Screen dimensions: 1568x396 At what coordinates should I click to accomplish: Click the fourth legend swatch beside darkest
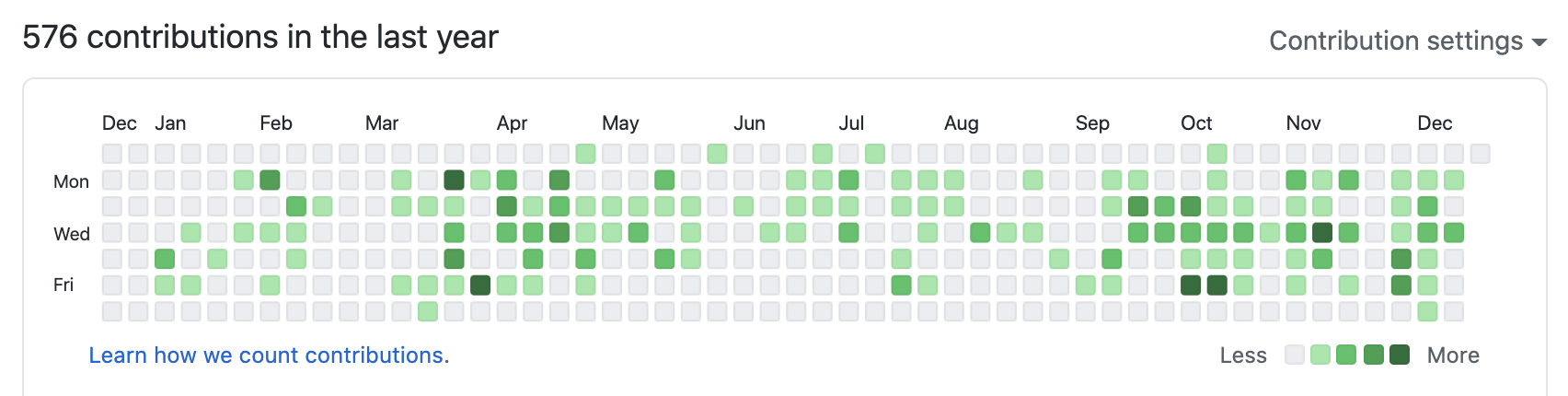coord(1374,355)
